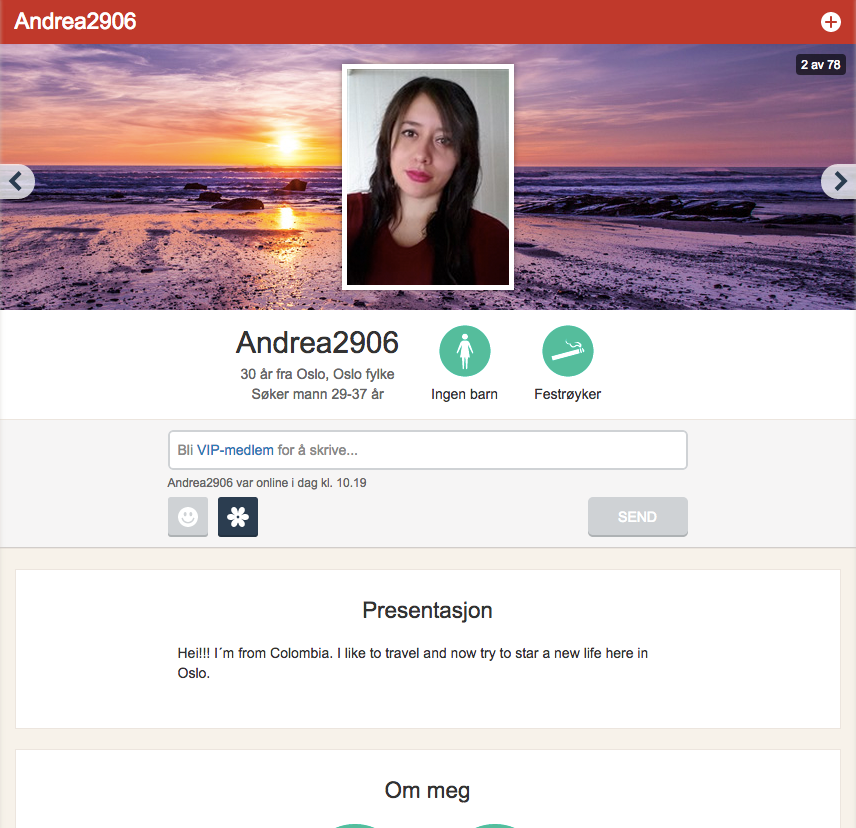Click the Ingen barn icon
Viewport: 856px width, 828px height.
click(465, 351)
